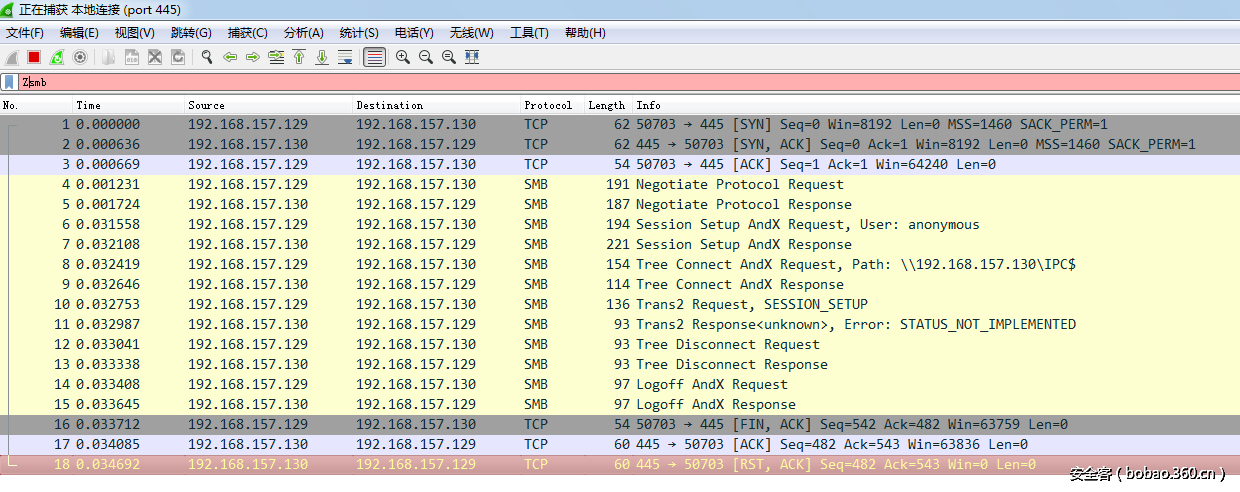Image resolution: width=1240 pixels, height=492 pixels.
Task: Open the 跳转(G) menu
Action: pyautogui.click(x=191, y=33)
